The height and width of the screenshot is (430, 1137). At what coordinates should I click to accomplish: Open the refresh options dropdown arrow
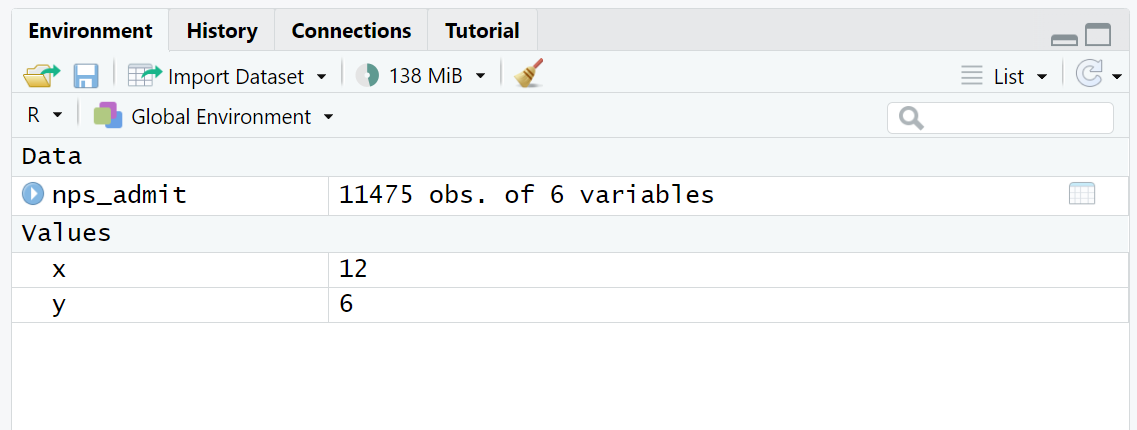tap(1116, 76)
